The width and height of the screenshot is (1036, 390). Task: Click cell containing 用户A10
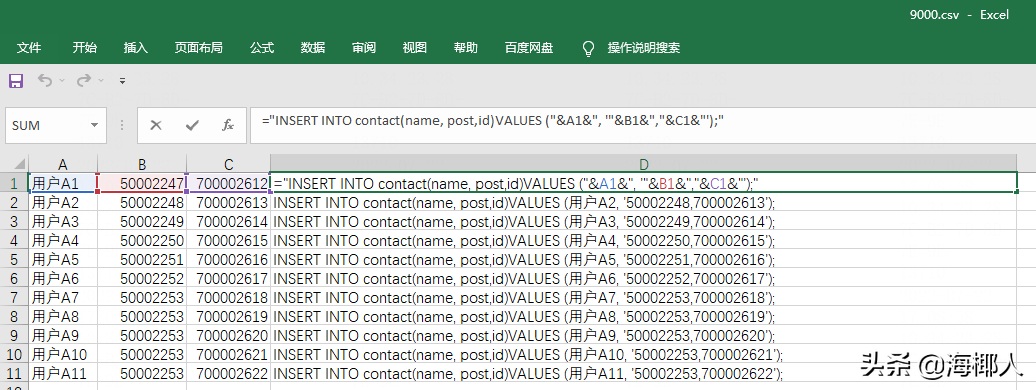(63, 354)
